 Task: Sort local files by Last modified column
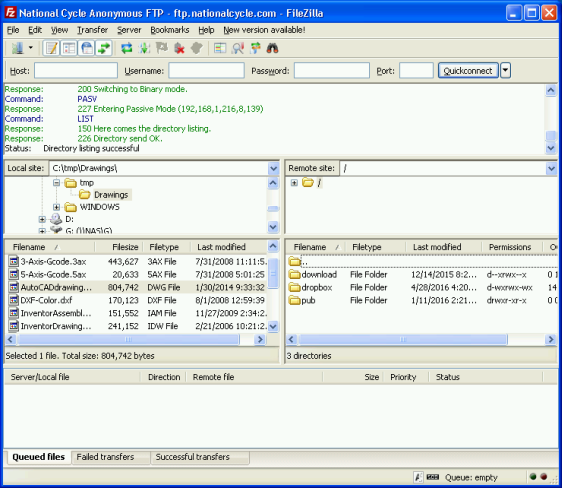229,247
